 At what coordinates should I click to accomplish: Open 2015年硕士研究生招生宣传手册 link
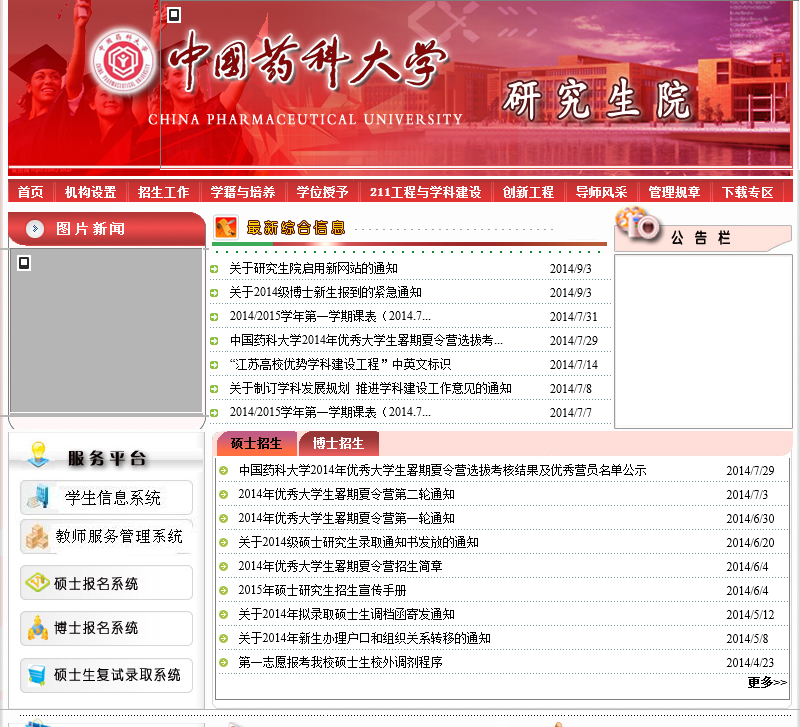click(x=322, y=590)
